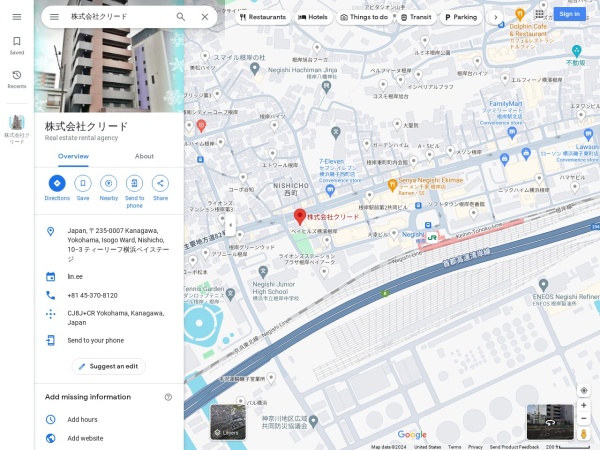This screenshot has width=600, height=450.
Task: Click the magnifier search icon
Action: coord(181,17)
